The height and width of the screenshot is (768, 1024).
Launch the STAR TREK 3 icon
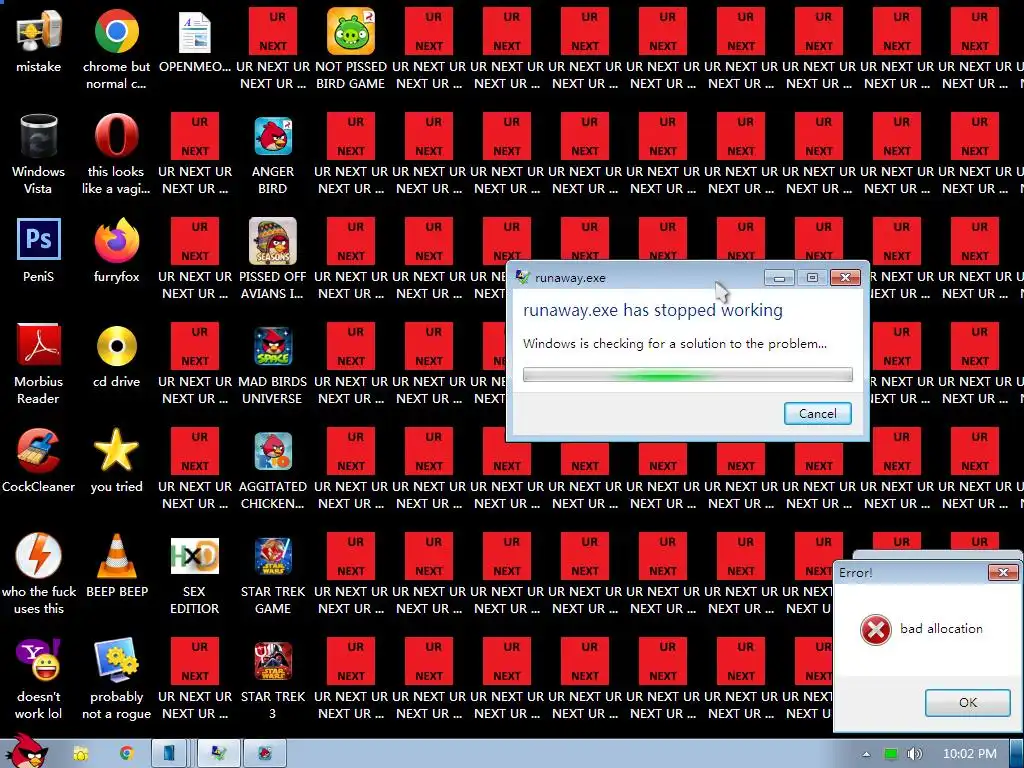[273, 660]
